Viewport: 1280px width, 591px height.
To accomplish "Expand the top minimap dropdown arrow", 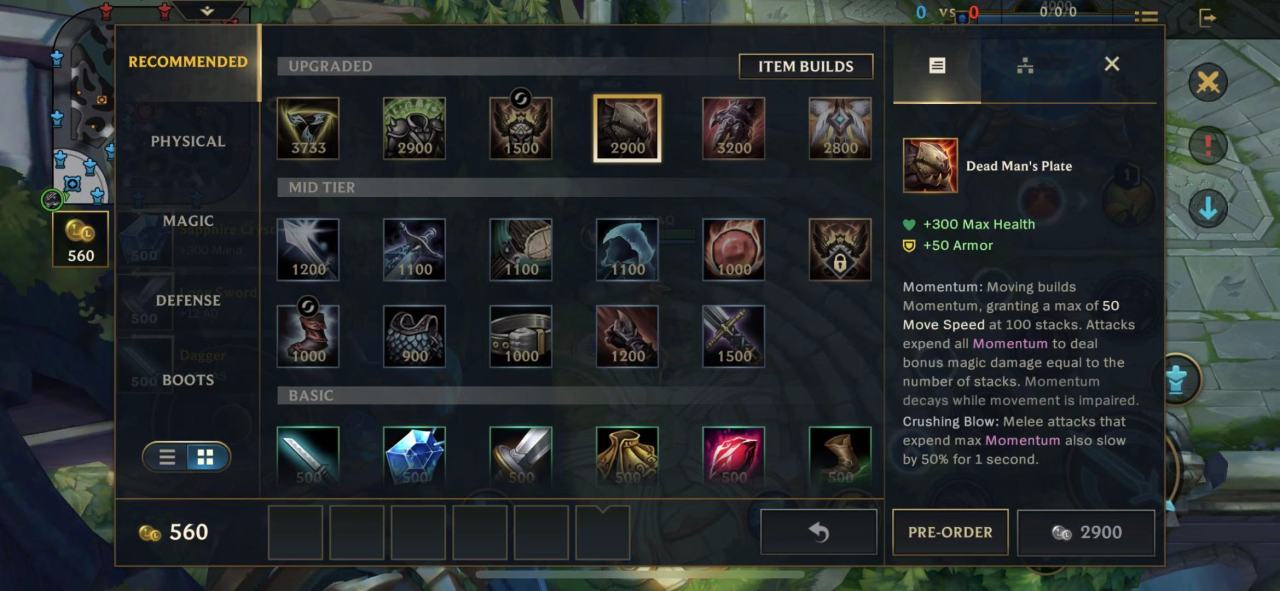I will (208, 10).
